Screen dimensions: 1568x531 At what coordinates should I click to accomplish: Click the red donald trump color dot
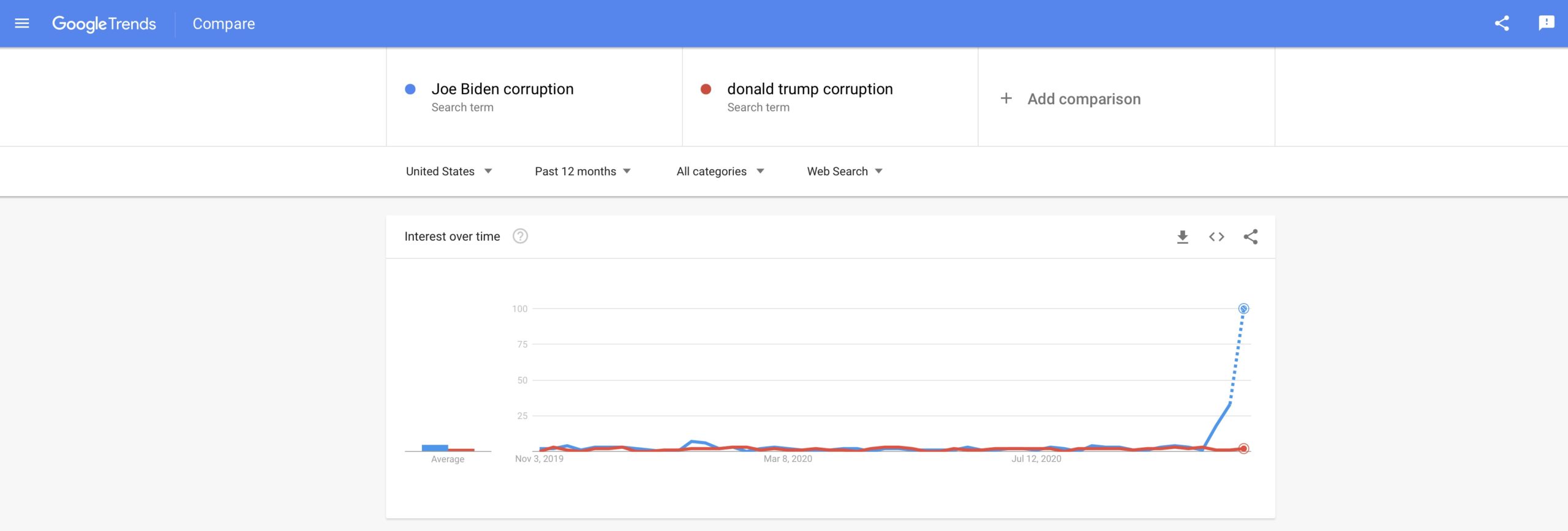coord(706,89)
